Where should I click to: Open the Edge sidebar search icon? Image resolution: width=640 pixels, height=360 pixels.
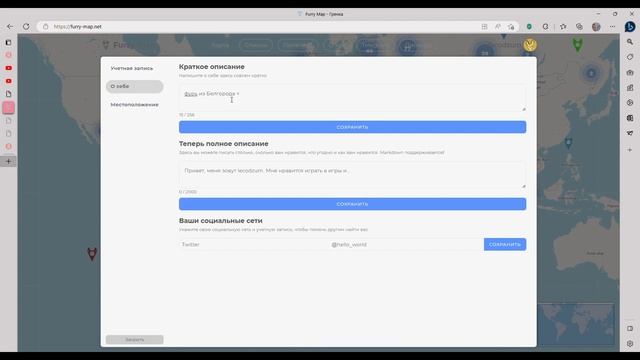pyautogui.click(x=630, y=42)
